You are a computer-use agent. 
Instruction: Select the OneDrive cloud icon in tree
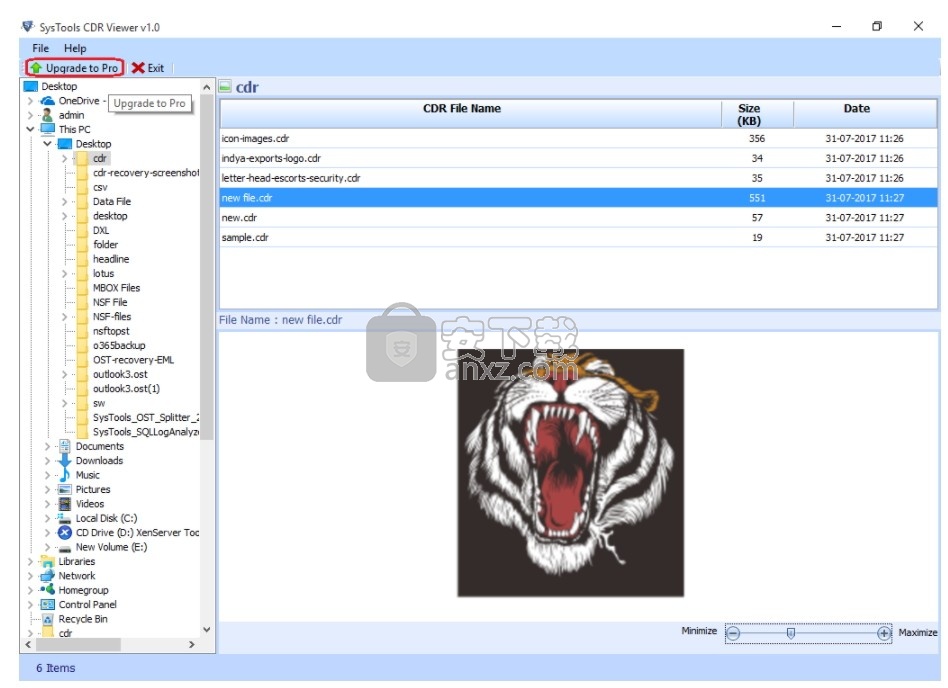47,101
